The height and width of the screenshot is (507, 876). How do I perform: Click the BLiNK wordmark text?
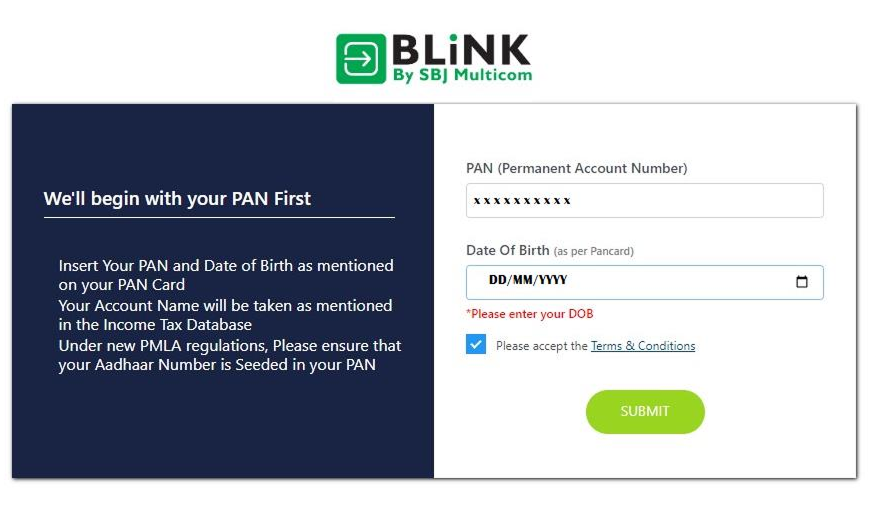coord(461,50)
